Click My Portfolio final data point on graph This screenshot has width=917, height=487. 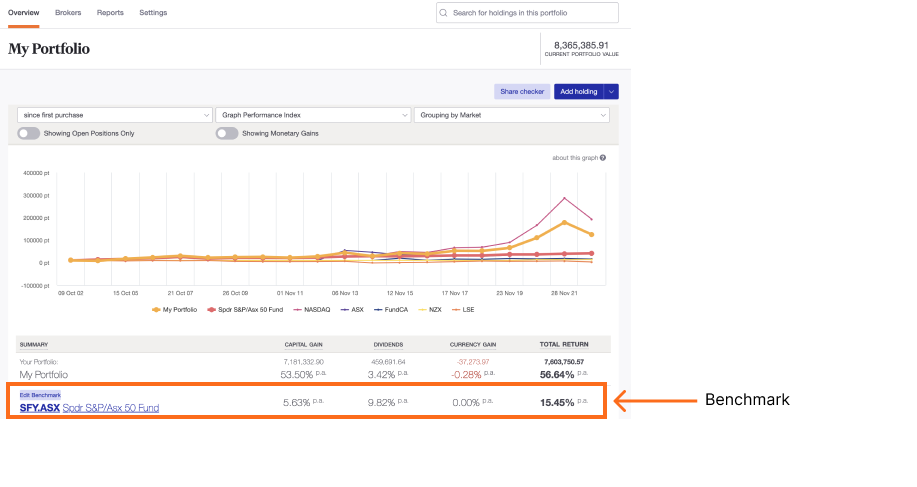pyautogui.click(x=592, y=234)
